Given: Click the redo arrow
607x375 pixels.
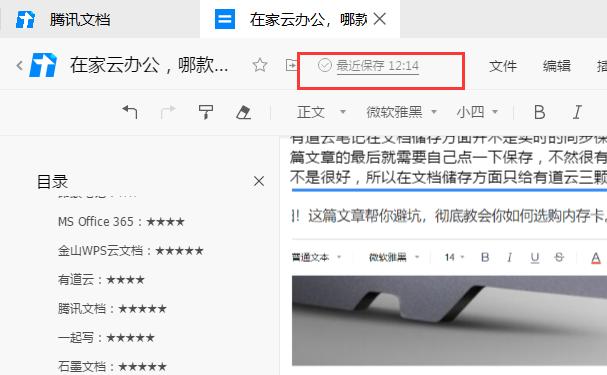Looking at the screenshot, I should coord(168,112).
